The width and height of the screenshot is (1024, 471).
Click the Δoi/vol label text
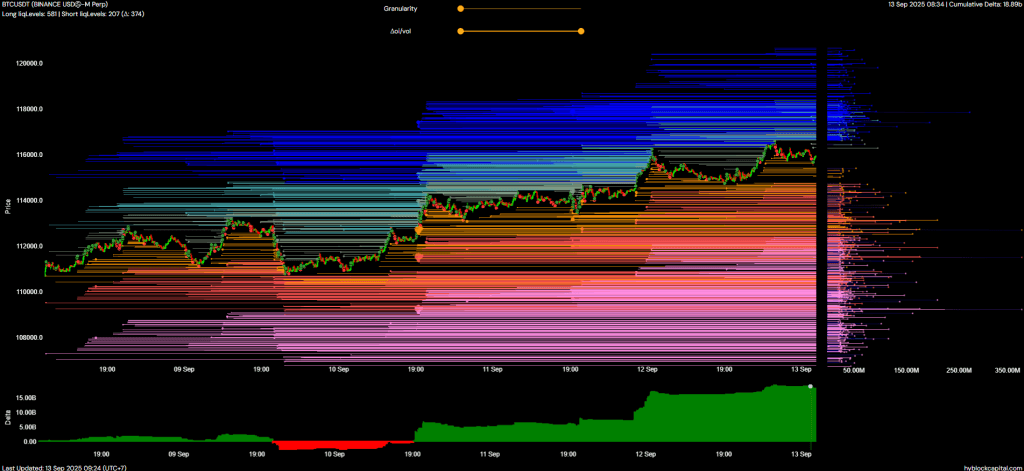tap(402, 31)
